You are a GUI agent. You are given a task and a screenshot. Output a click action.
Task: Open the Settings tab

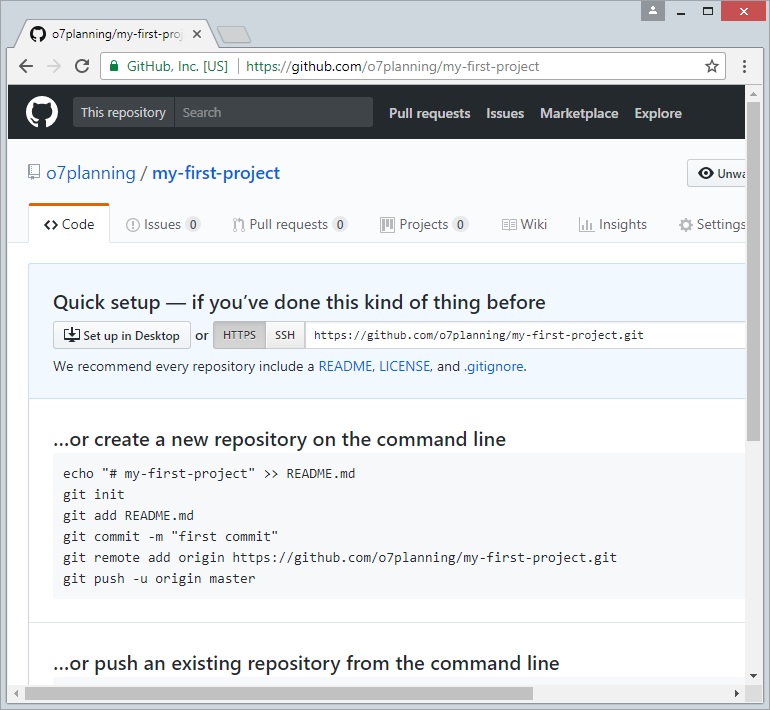712,224
